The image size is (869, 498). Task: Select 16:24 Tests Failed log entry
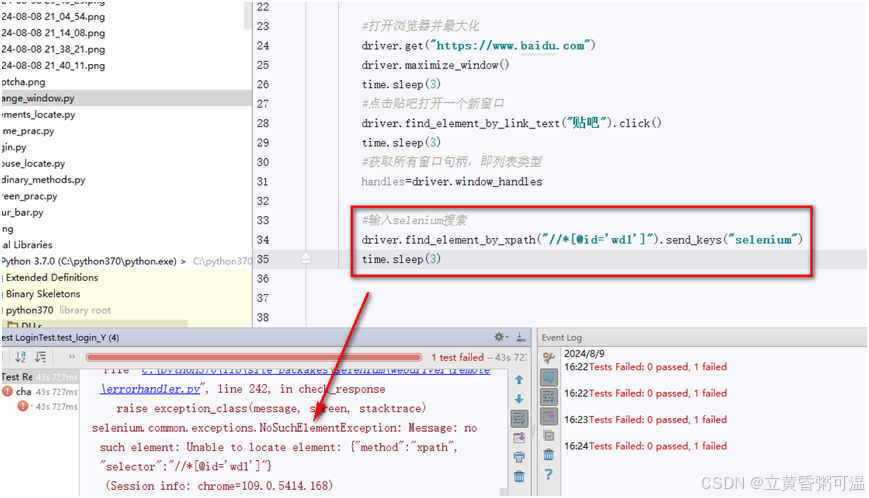coord(645,446)
